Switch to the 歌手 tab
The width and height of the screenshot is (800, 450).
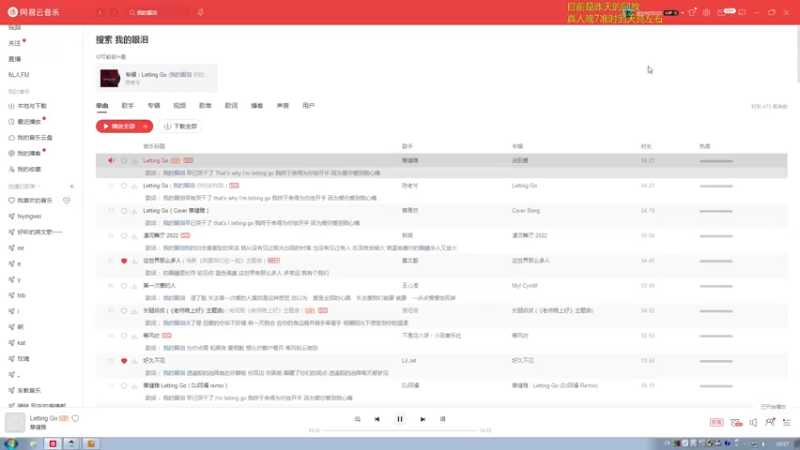(128, 106)
